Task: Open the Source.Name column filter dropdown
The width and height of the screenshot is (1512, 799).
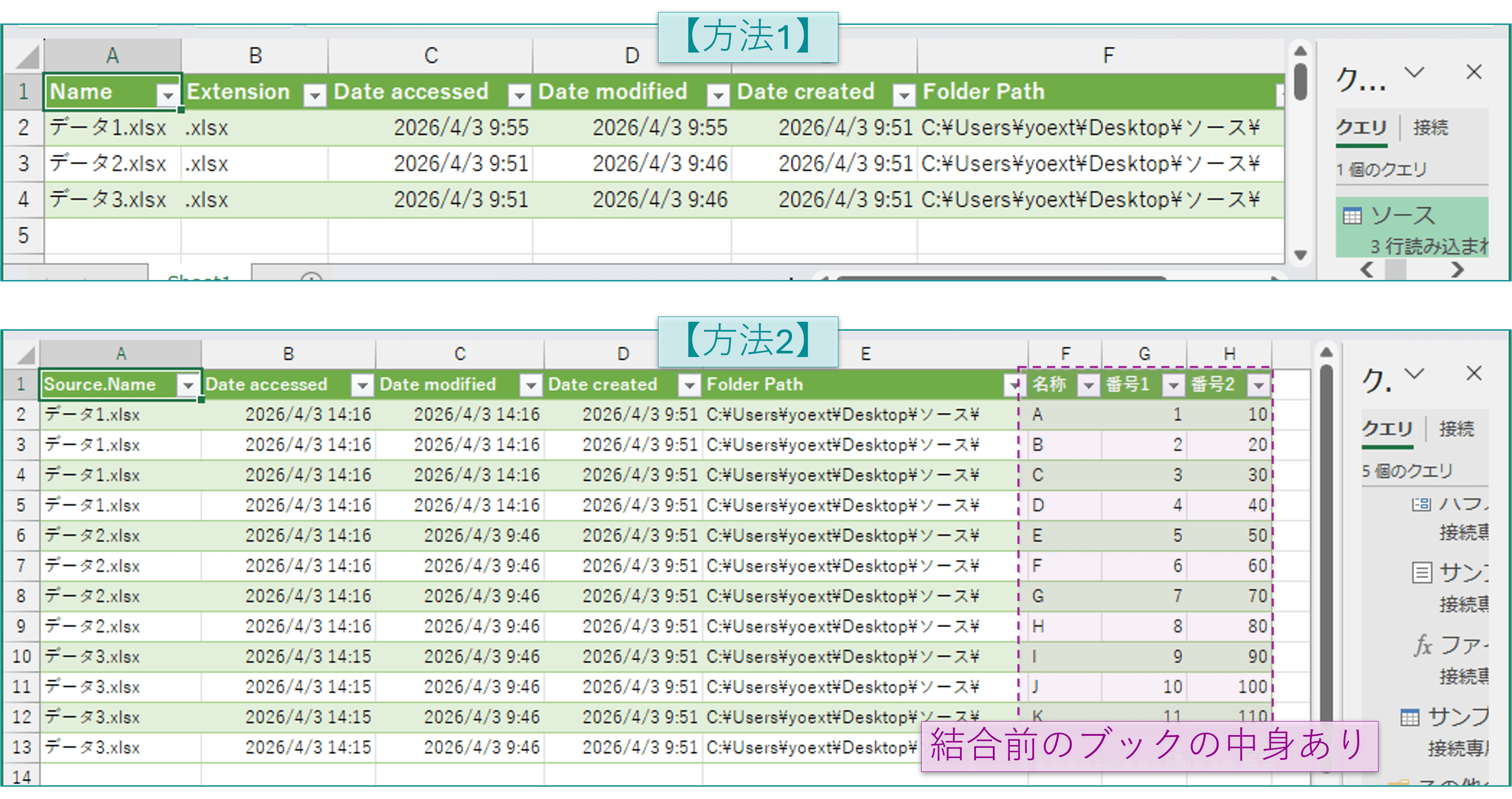Action: tap(188, 385)
